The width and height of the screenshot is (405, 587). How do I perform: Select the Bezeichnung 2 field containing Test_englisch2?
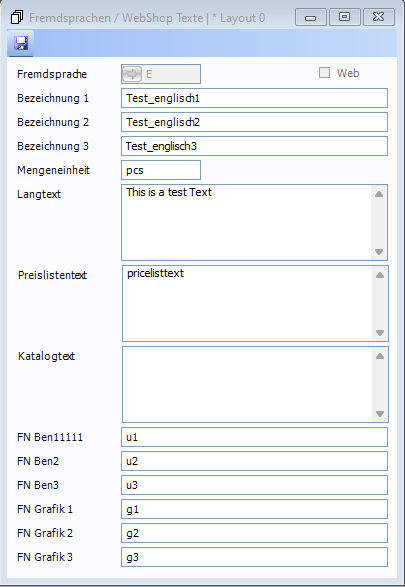254,122
